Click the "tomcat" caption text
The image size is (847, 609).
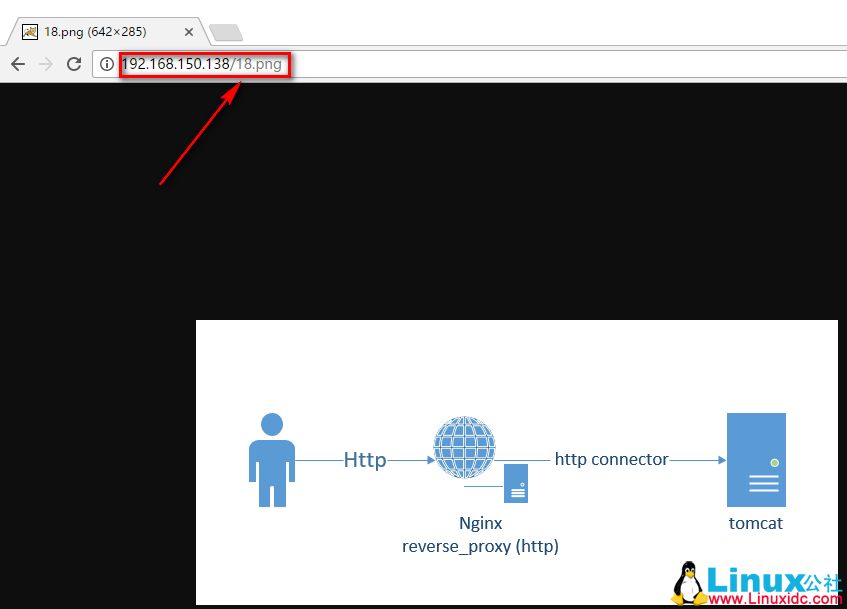[x=755, y=523]
